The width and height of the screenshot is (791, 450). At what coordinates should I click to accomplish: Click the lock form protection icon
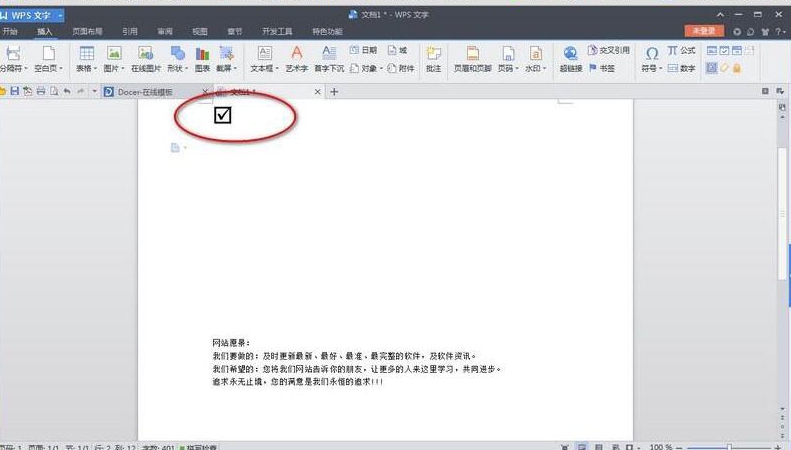click(x=737, y=68)
